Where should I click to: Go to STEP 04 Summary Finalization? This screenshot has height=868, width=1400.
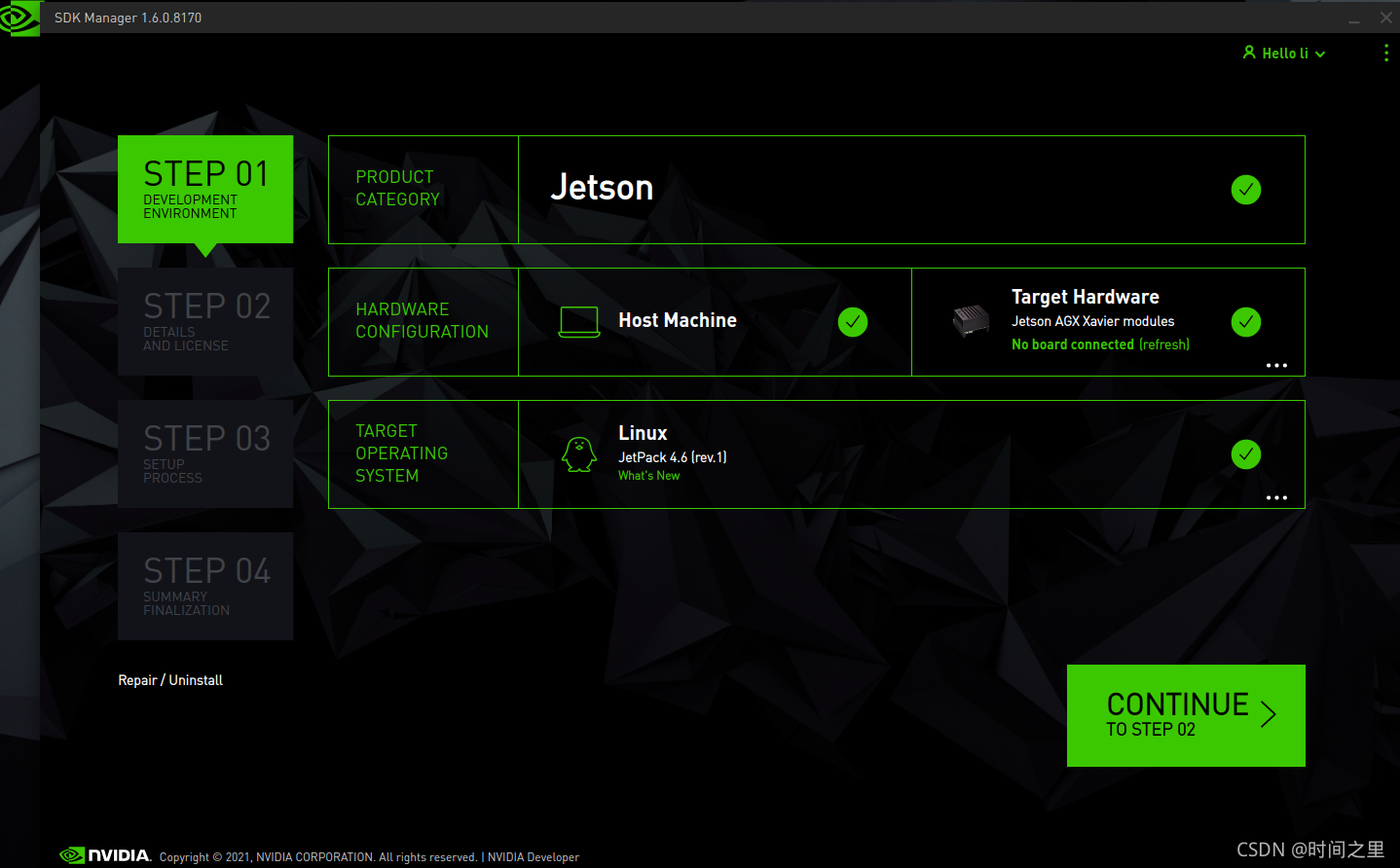pyautogui.click(x=205, y=586)
